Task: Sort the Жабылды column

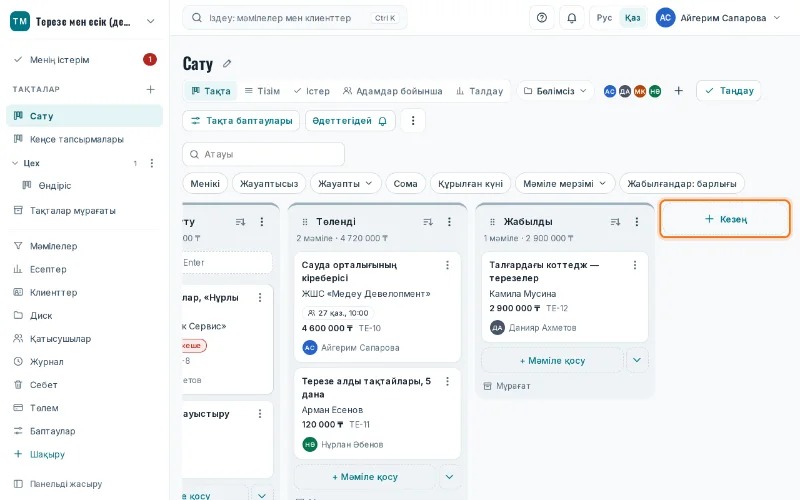Action: 615,222
